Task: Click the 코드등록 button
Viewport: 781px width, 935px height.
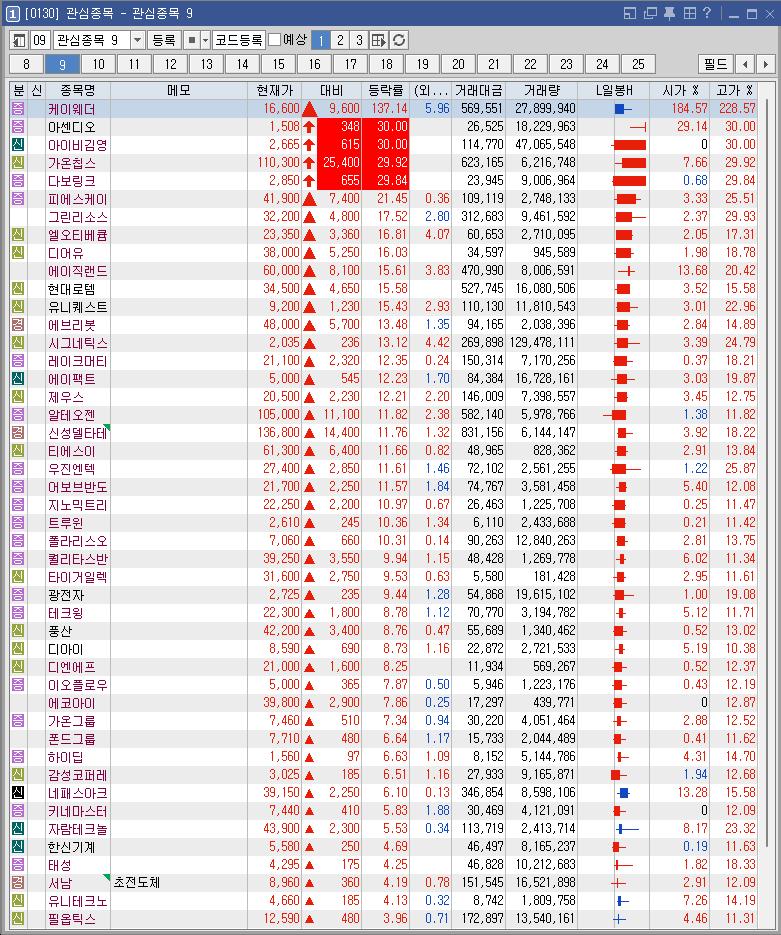Action: [238, 40]
